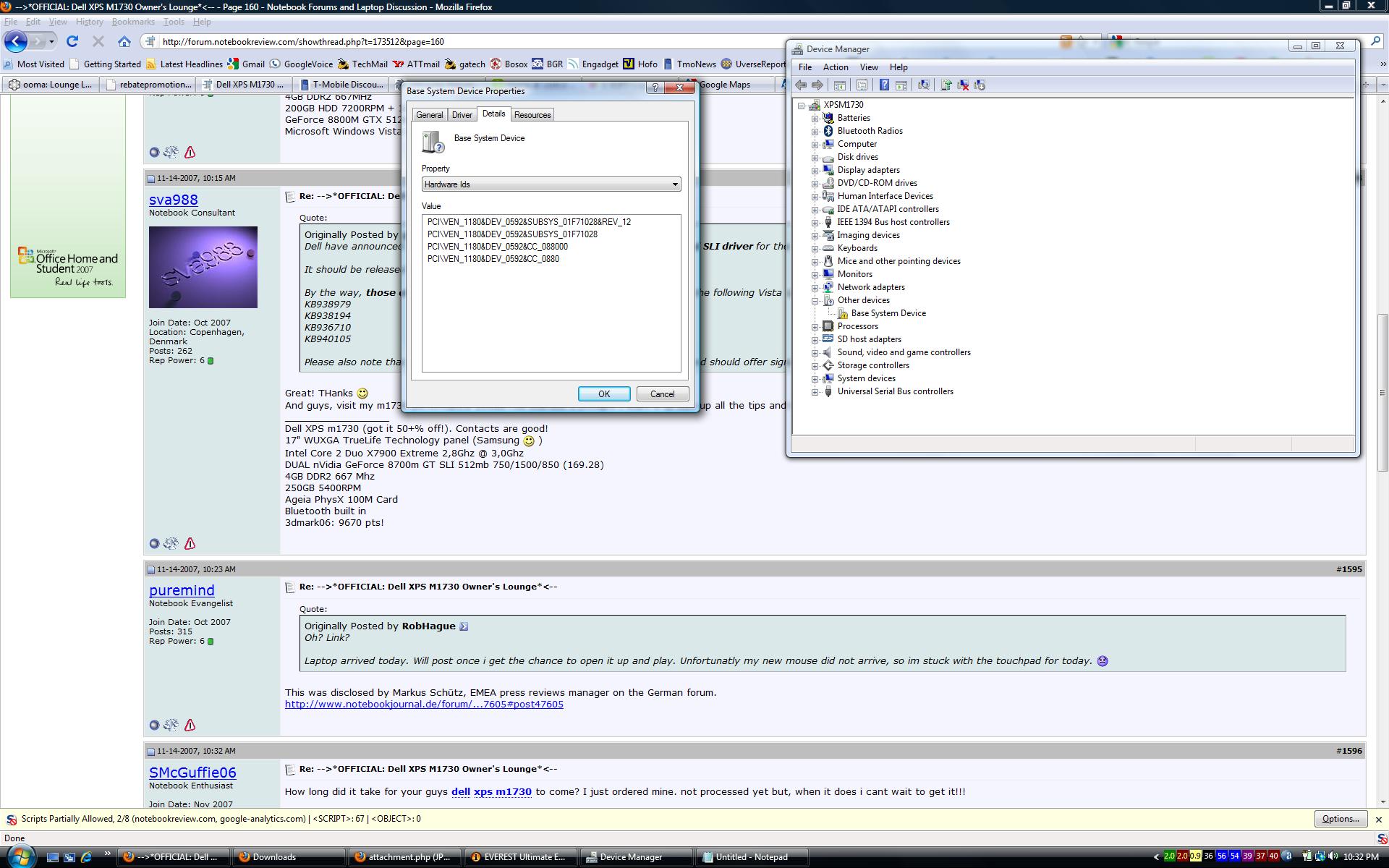Select Sound, video and game controllers item

tap(904, 353)
